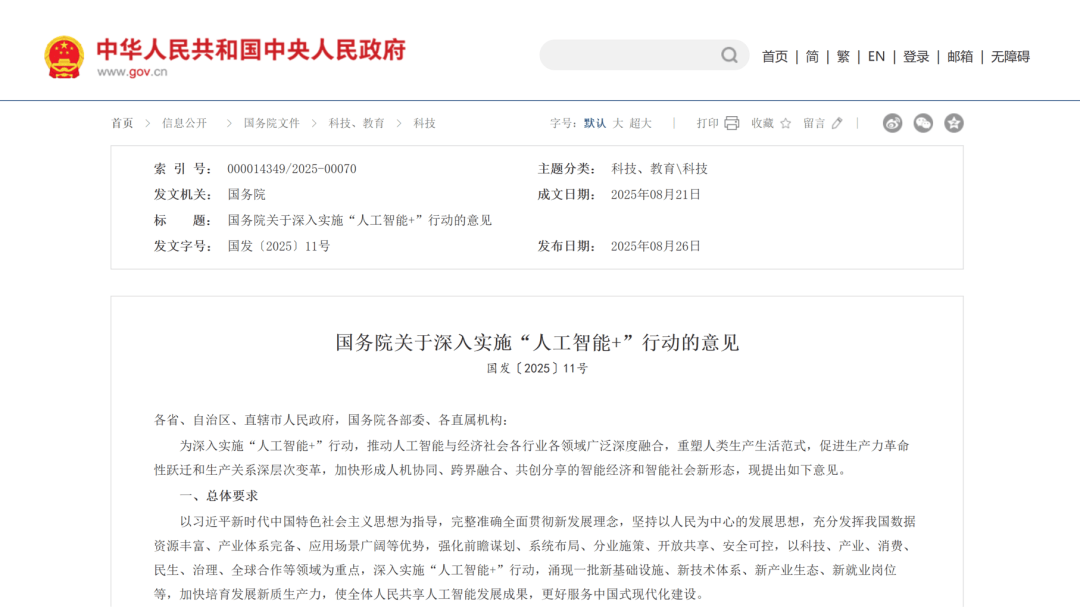Select the index number 000014349/2025-00070
Screen dimensions: 1080x607
[x=292, y=169]
